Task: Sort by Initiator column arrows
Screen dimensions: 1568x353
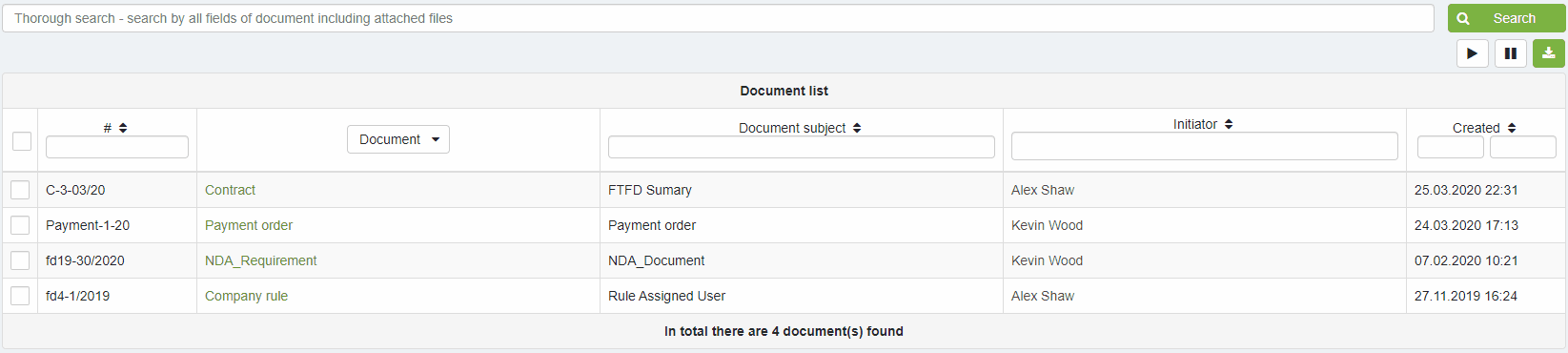Action: (1229, 124)
